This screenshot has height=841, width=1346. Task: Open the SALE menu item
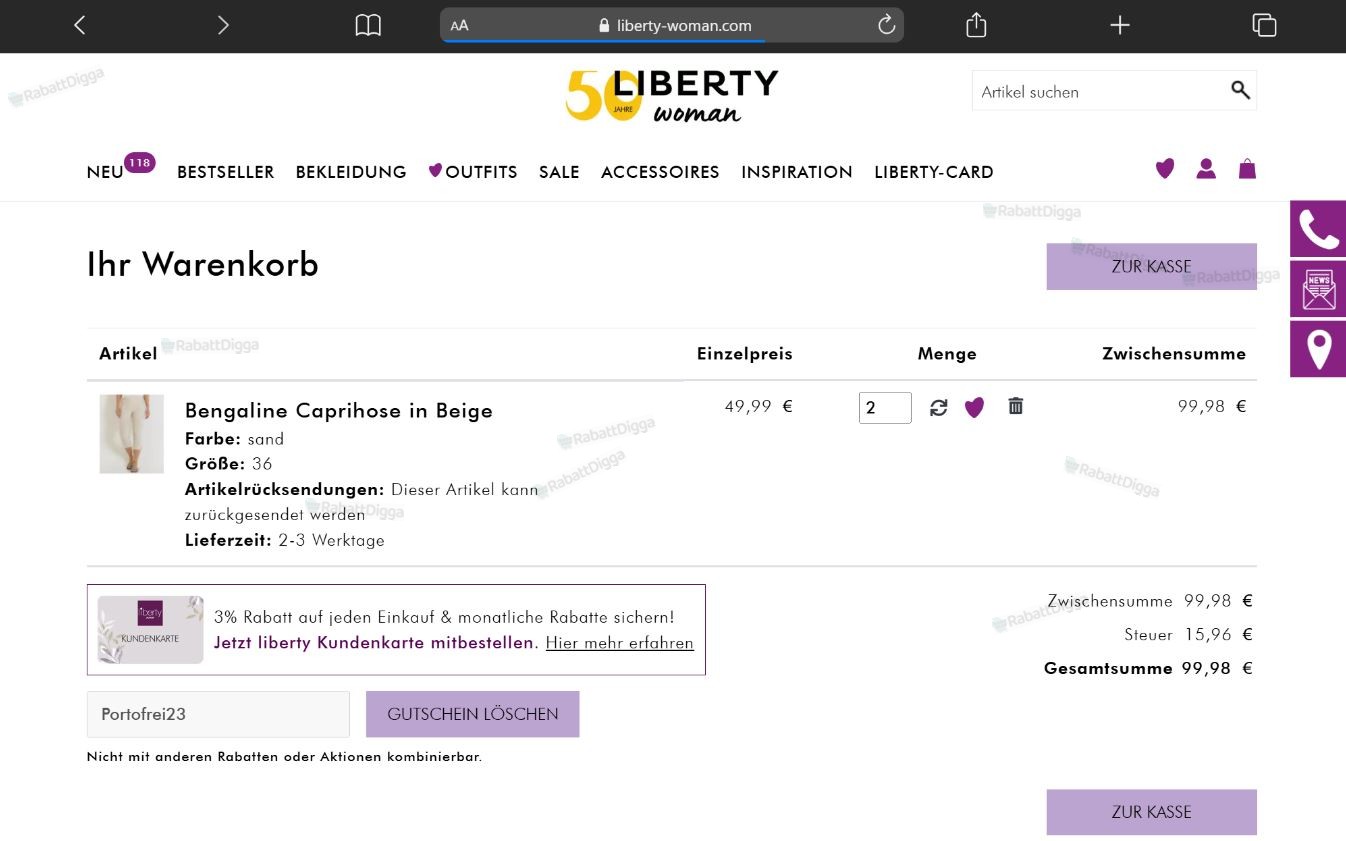point(559,172)
